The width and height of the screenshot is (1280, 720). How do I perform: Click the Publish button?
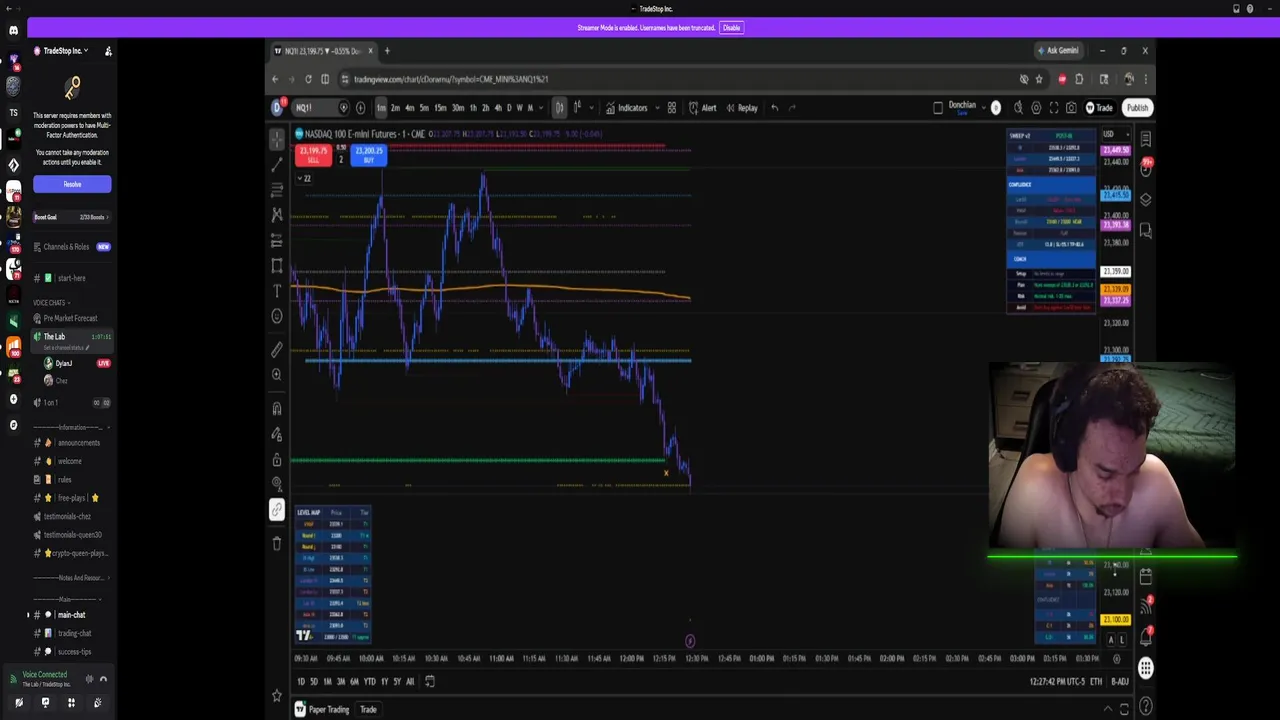point(1137,108)
